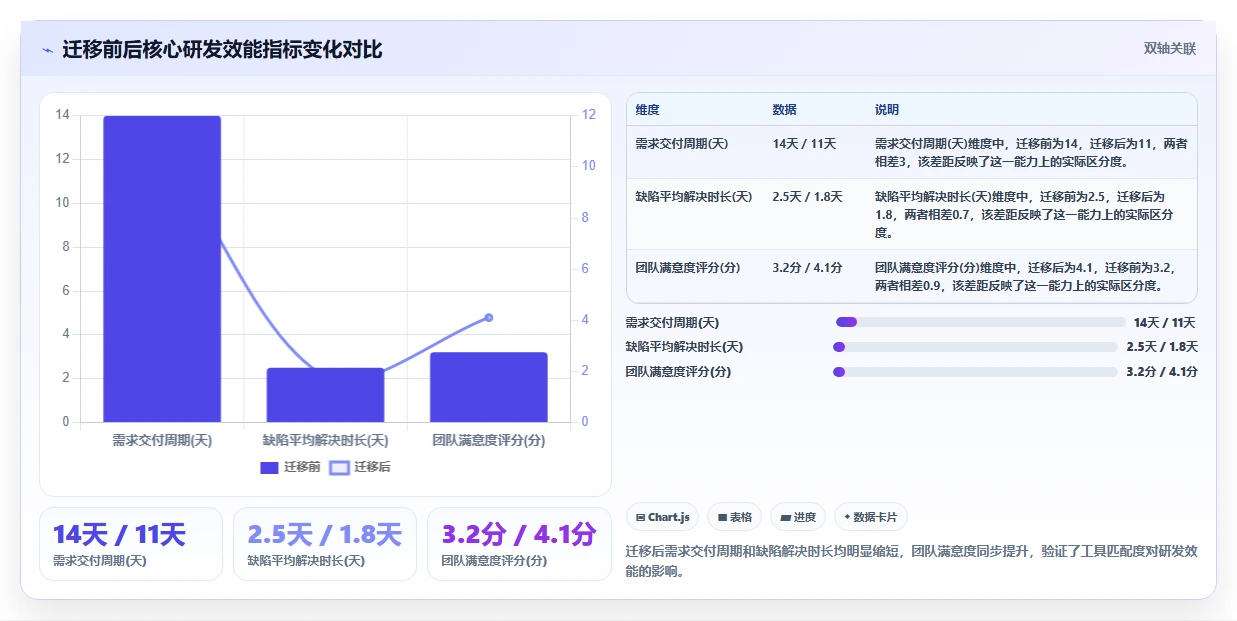
Task: Click the 团队满意度评分(分) label in progress list
Action: coord(678,372)
